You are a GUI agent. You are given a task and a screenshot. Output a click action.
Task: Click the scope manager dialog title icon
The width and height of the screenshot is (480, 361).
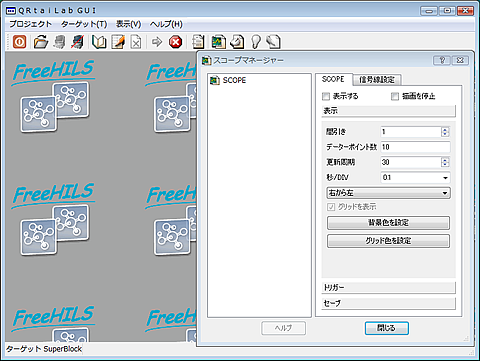pos(207,60)
